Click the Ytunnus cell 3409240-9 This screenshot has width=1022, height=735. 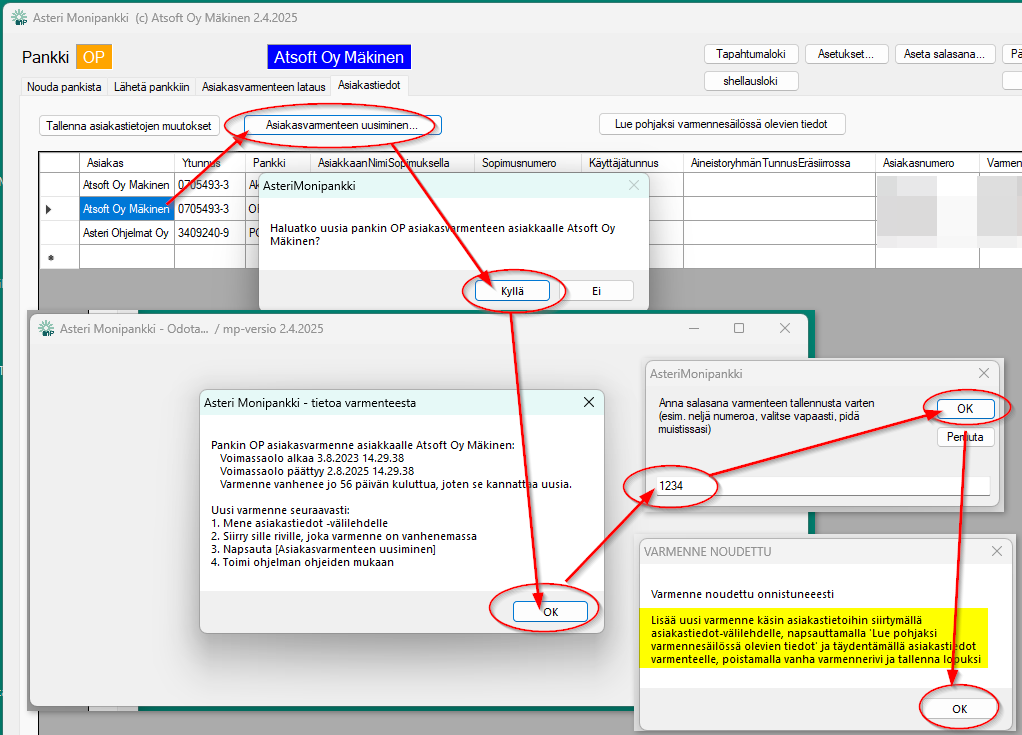click(210, 233)
